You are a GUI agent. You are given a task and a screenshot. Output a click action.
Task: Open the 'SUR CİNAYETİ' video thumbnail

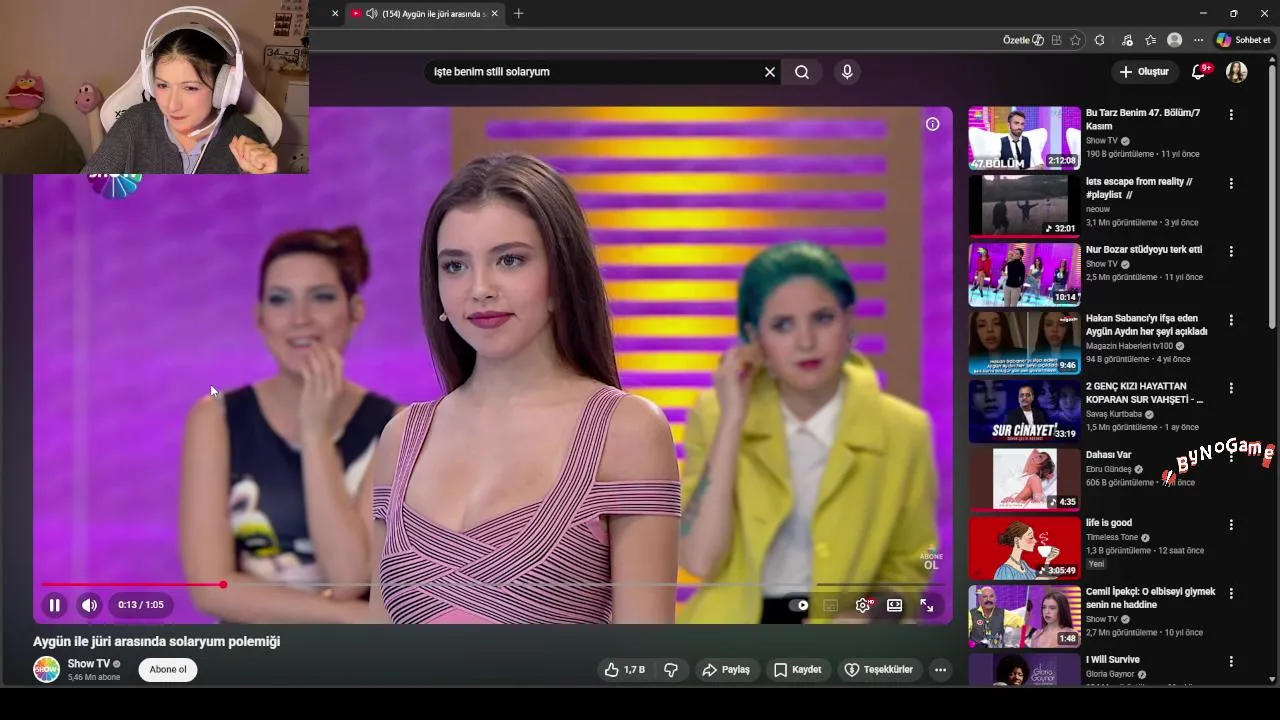pos(1024,411)
